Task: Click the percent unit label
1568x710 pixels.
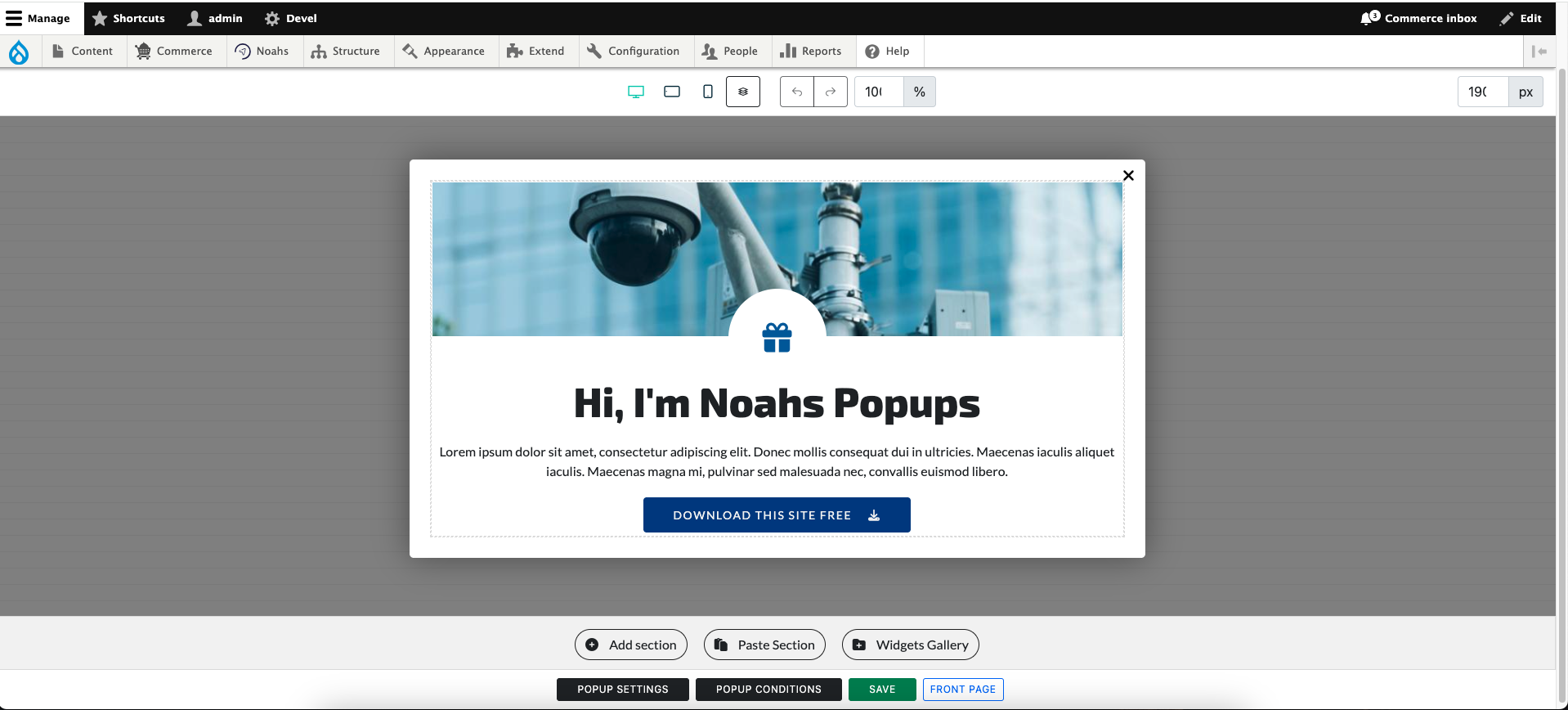Action: [x=920, y=92]
